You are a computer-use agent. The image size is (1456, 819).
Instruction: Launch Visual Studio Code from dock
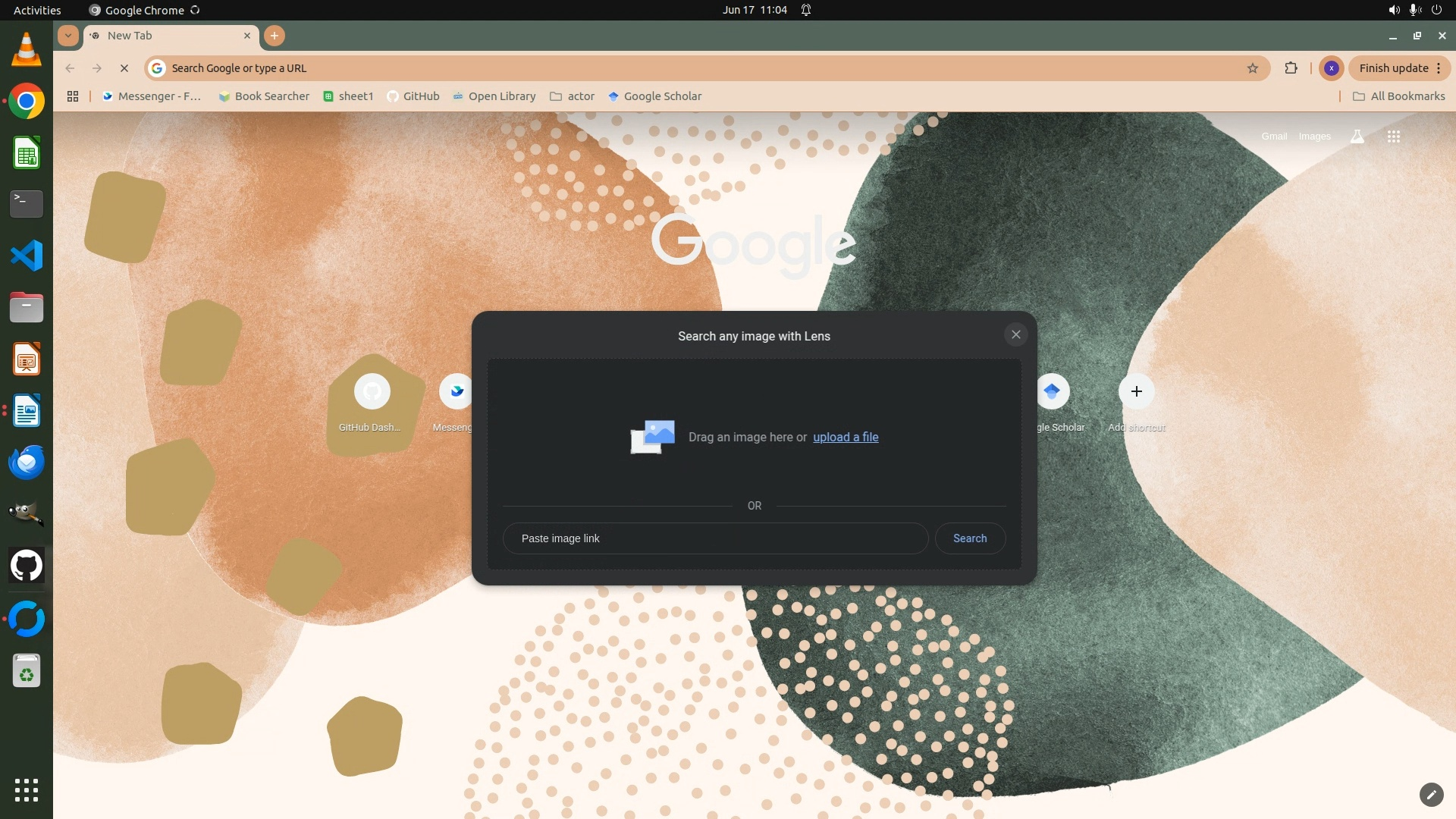tap(27, 256)
